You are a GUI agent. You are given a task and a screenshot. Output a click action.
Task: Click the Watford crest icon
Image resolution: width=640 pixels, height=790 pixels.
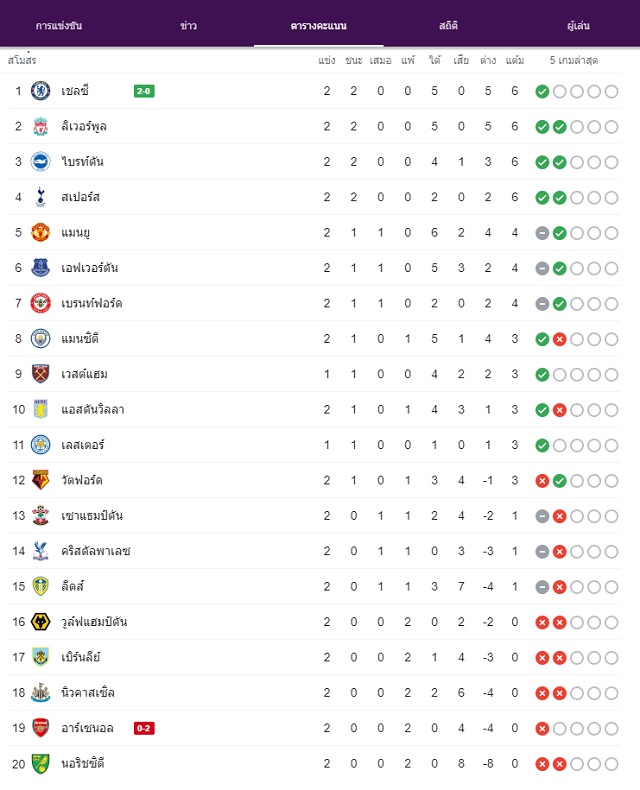[x=40, y=480]
